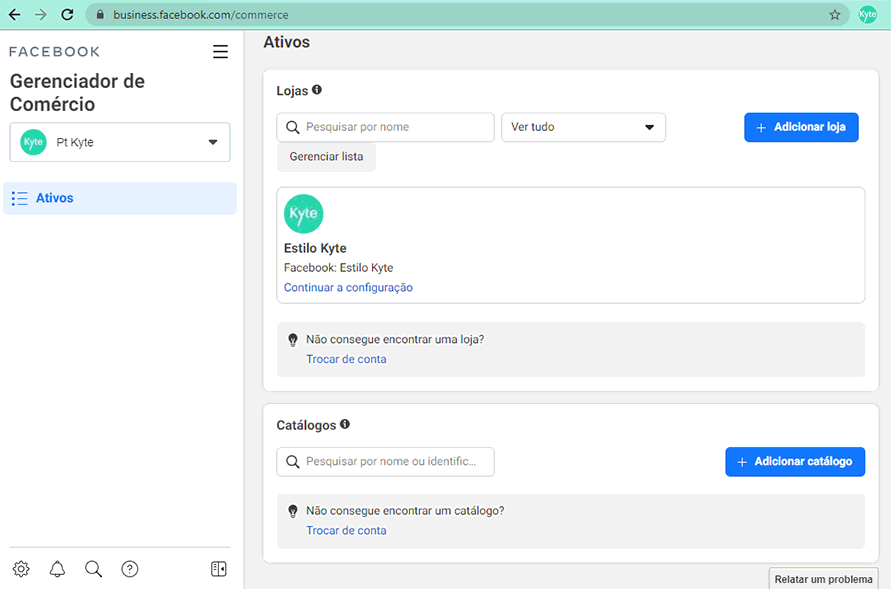Collapse the sidebar with panel icon

[219, 569]
